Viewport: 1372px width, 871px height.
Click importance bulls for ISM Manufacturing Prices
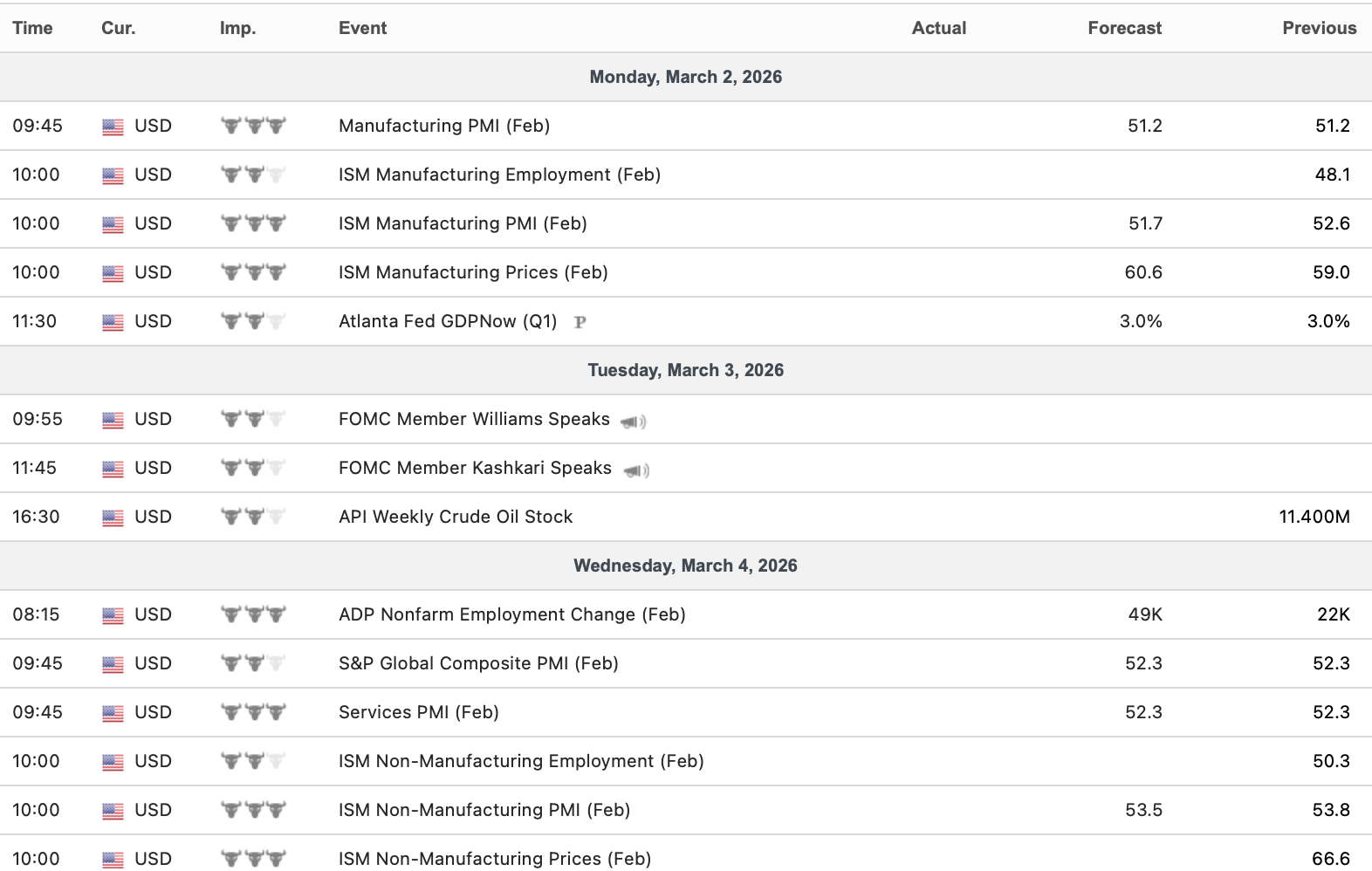point(253,272)
